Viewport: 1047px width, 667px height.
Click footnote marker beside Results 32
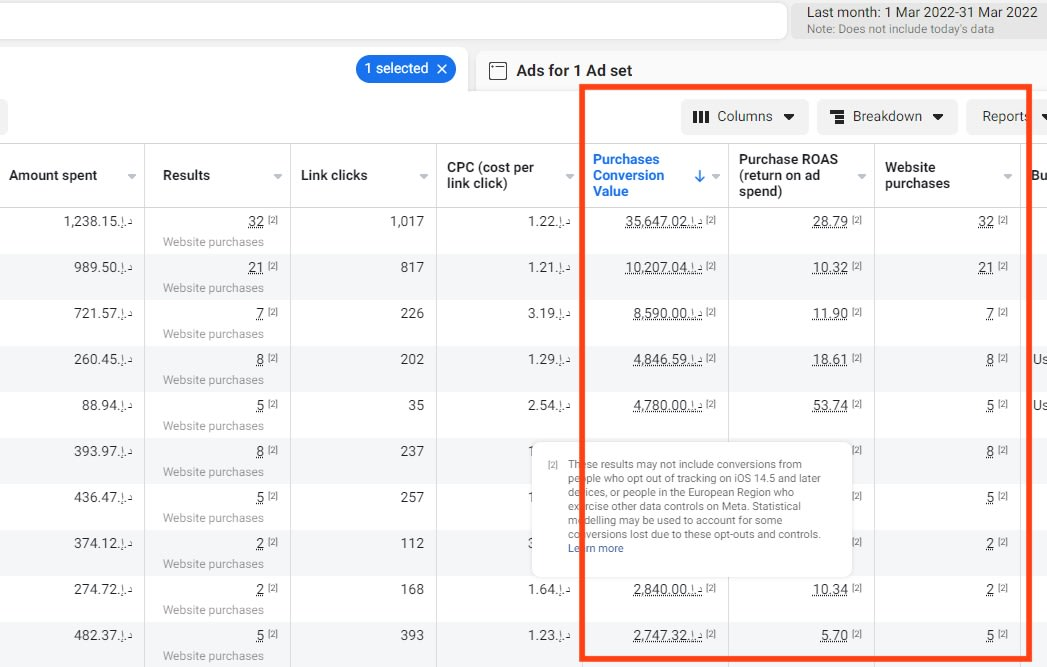[x=273, y=220]
